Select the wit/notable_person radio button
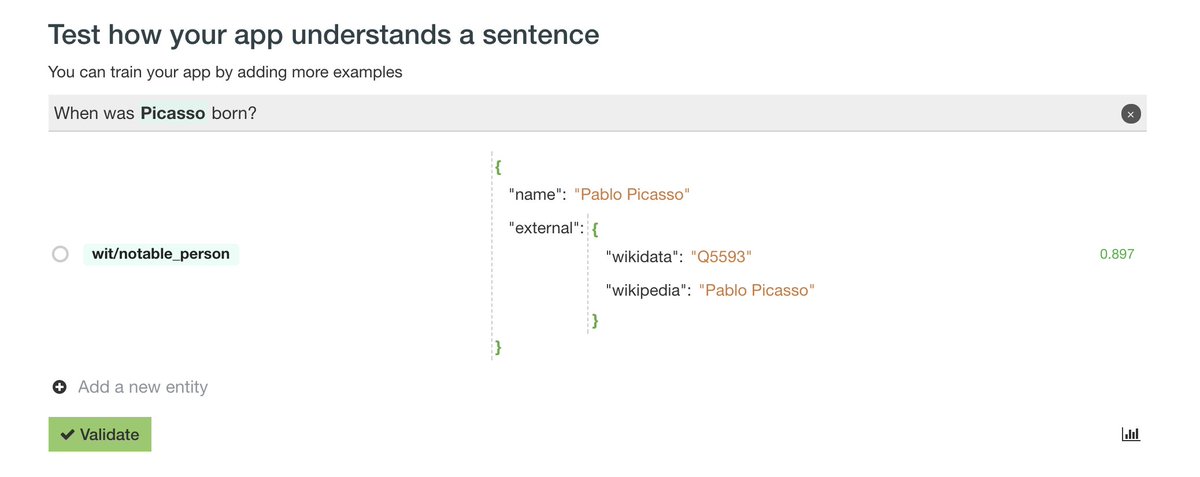1200x477 pixels. coord(60,254)
